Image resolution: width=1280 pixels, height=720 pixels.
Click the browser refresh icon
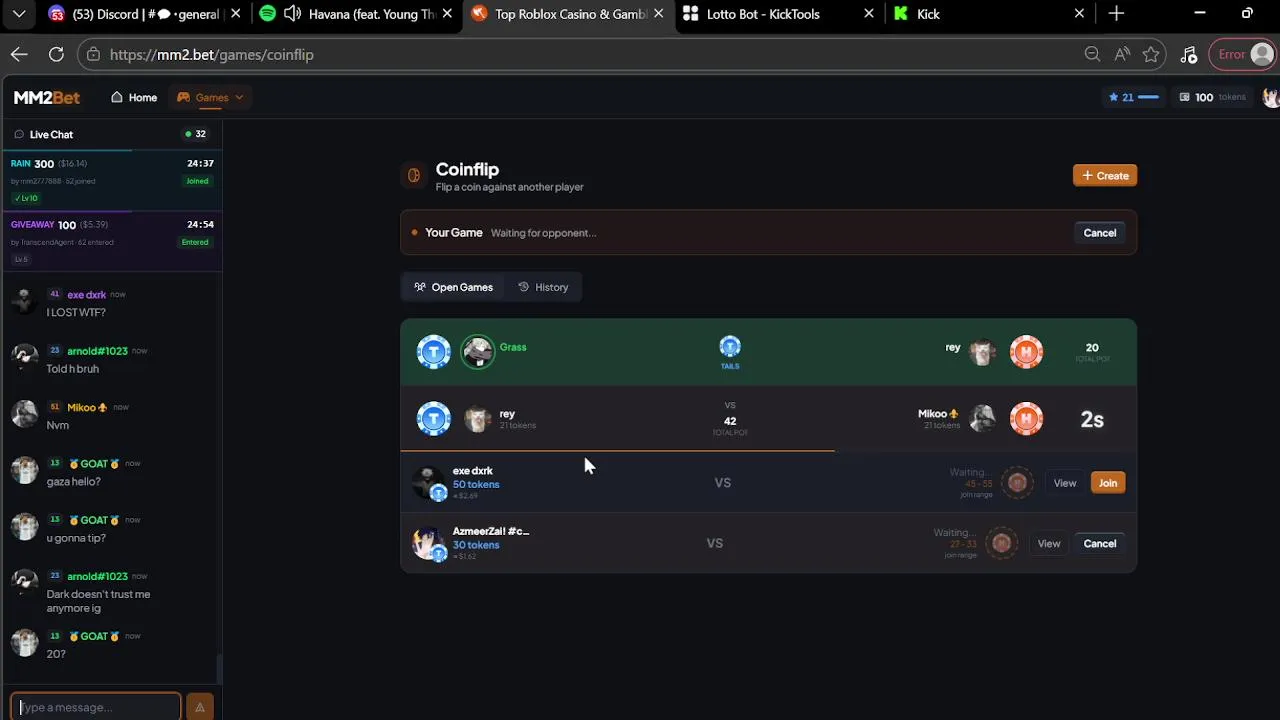coord(56,54)
